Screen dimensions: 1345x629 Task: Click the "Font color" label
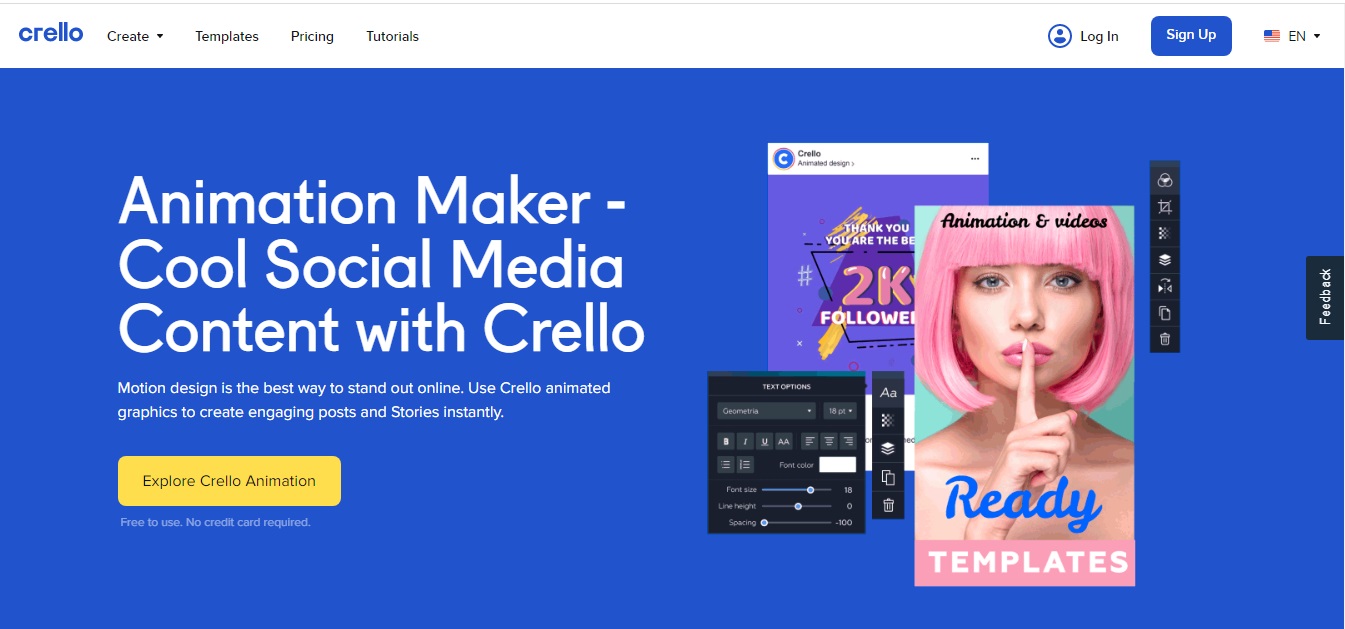pyautogui.click(x=796, y=465)
